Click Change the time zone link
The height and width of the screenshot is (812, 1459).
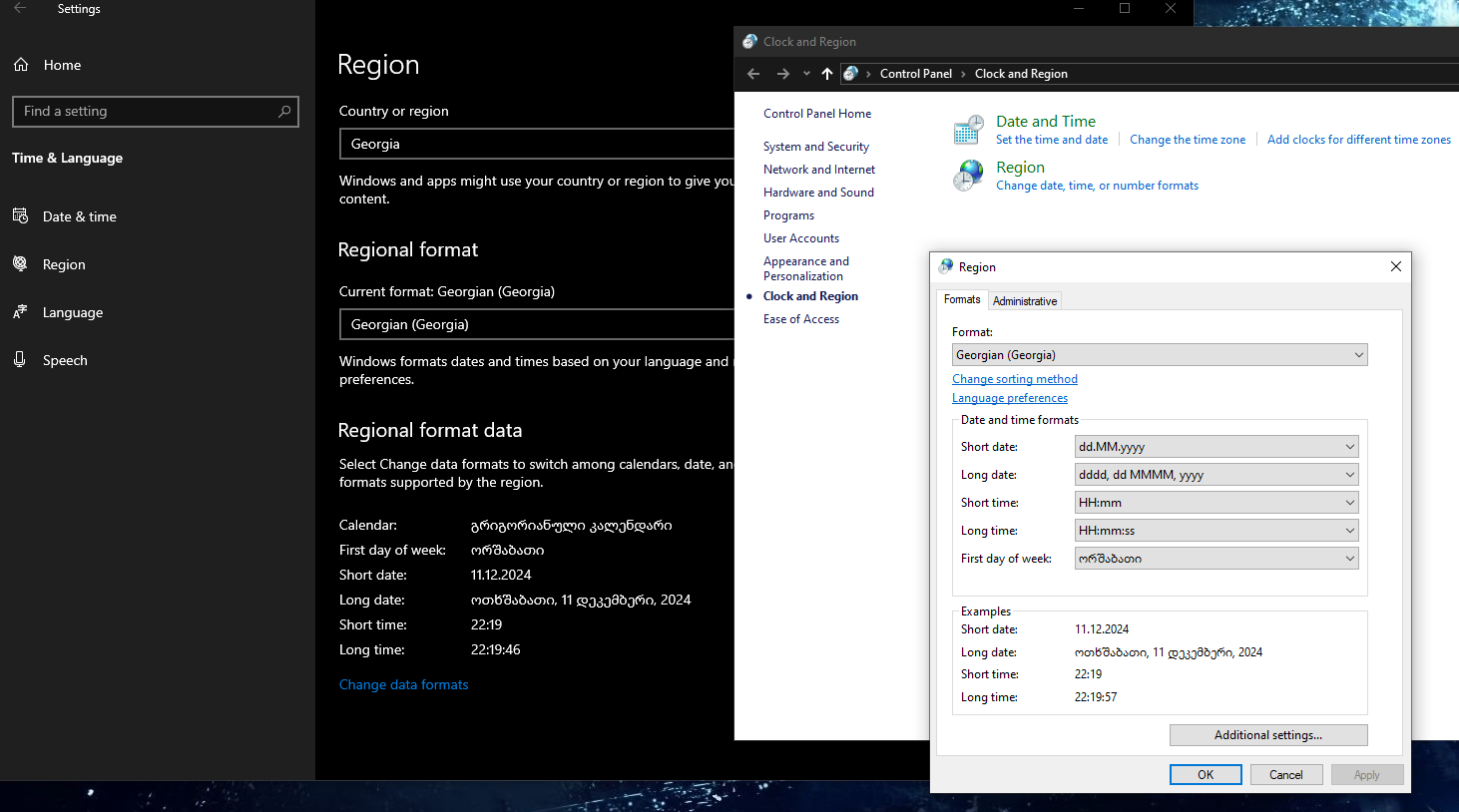coord(1188,140)
